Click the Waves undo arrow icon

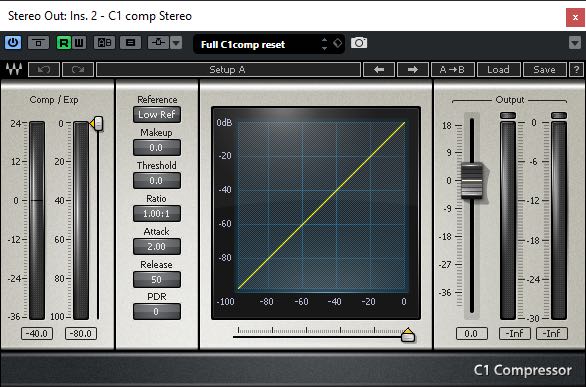pos(44,69)
